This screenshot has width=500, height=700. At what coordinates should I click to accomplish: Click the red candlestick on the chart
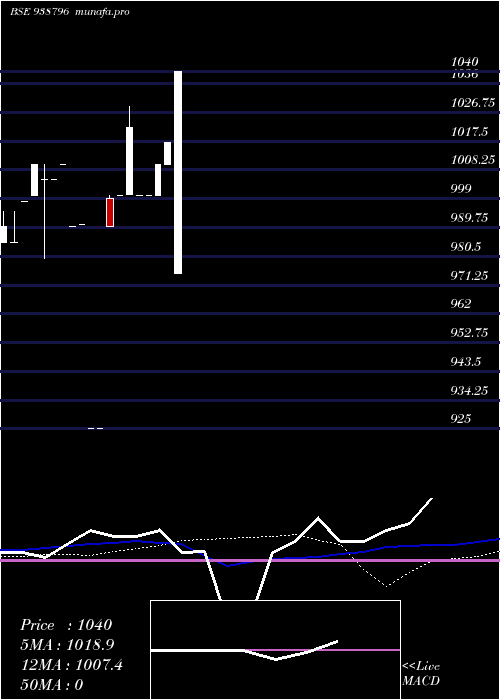[110, 212]
